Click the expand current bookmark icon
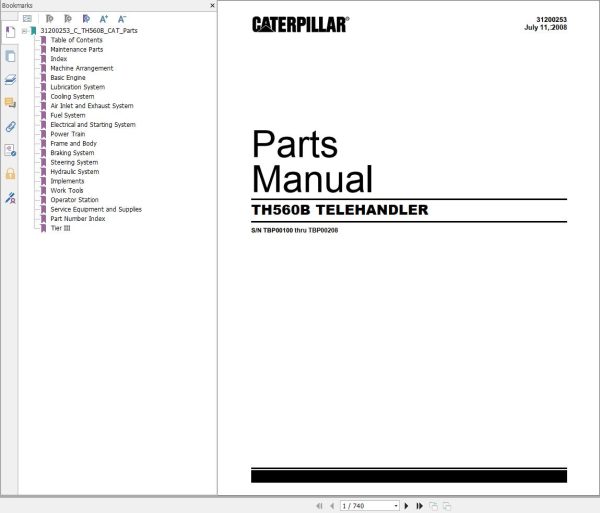Screen dimensions: 600x513 [x=86, y=18]
